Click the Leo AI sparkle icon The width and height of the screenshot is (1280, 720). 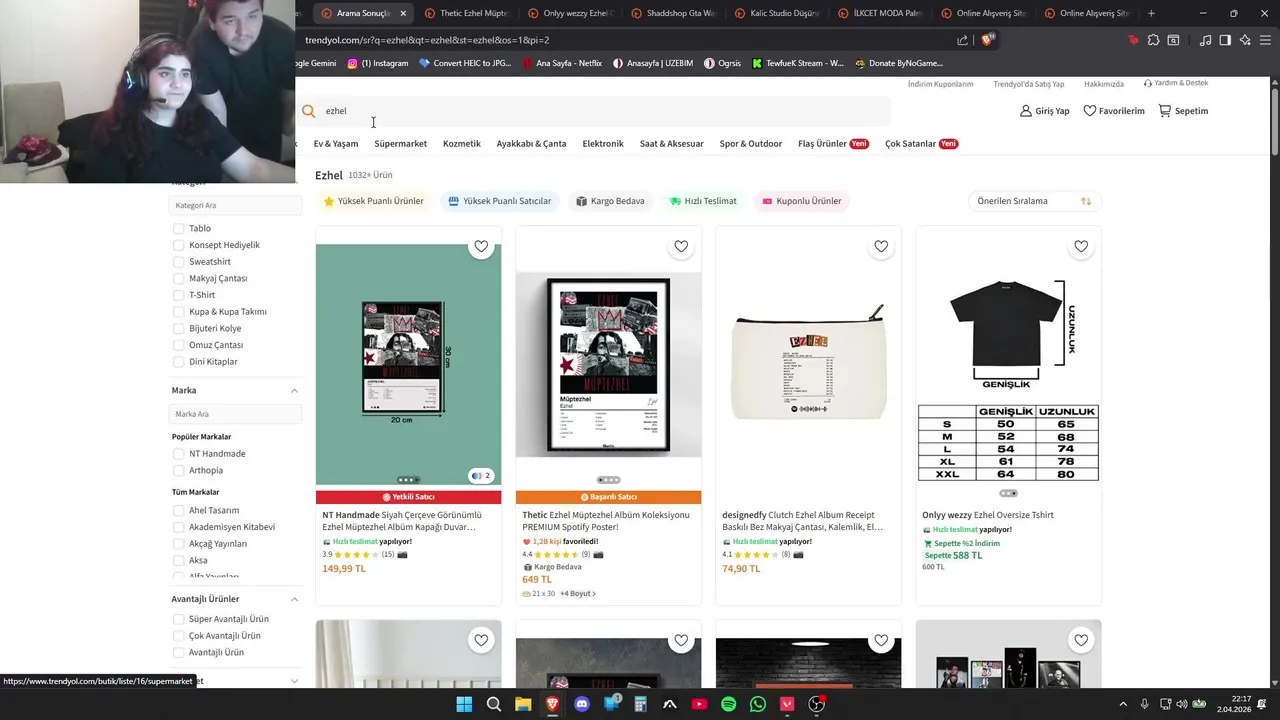(x=1245, y=40)
